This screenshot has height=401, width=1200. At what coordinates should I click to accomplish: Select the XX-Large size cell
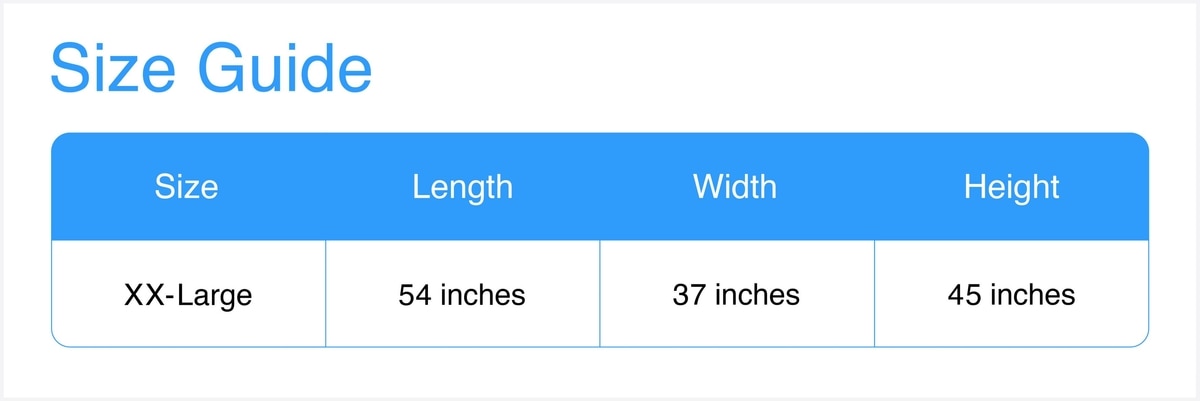[188, 295]
